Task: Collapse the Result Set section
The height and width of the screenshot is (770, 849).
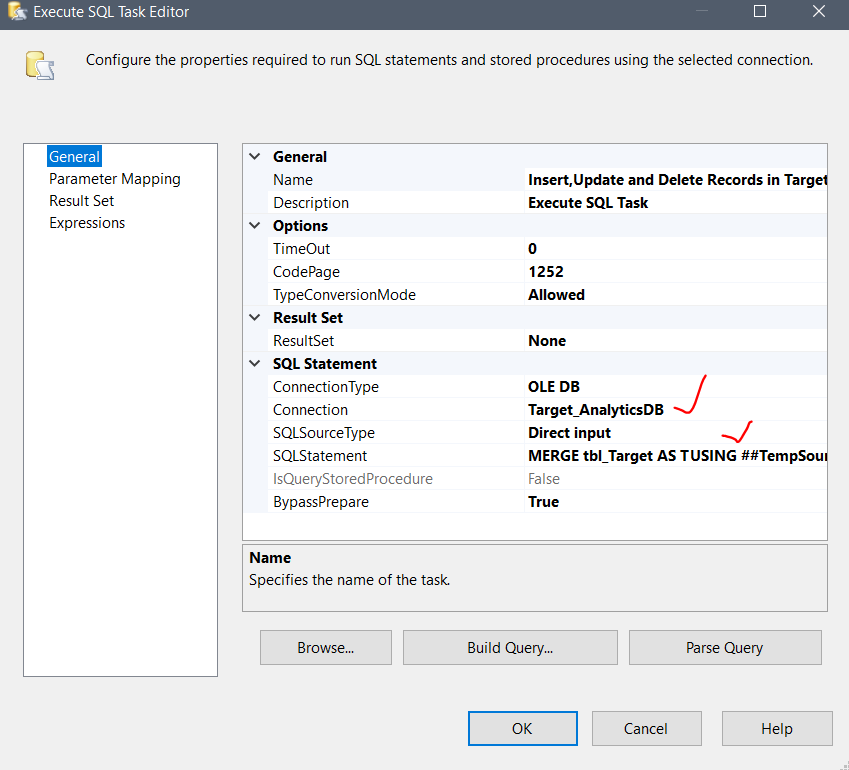Action: (254, 317)
